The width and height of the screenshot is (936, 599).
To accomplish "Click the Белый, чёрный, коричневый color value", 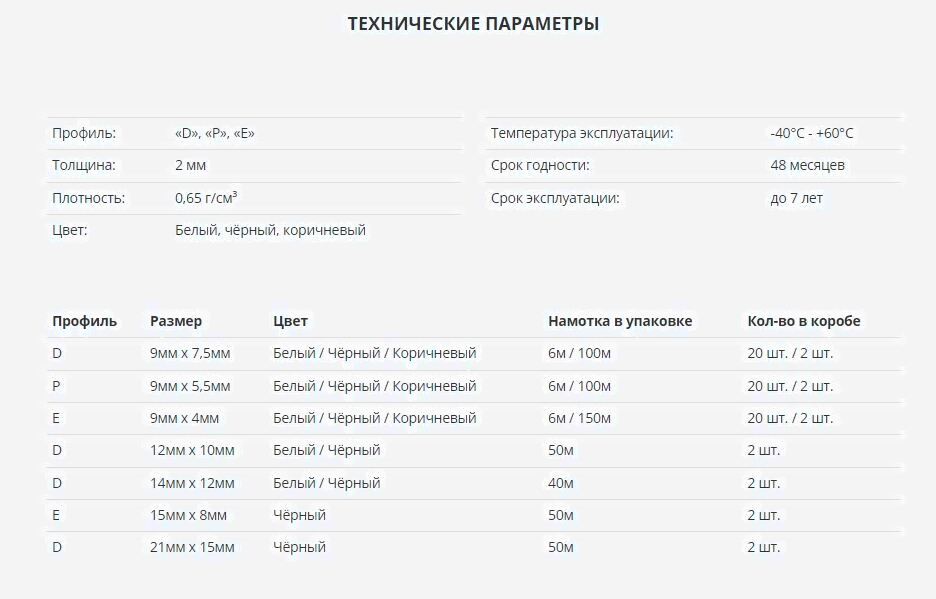I will pos(270,230).
